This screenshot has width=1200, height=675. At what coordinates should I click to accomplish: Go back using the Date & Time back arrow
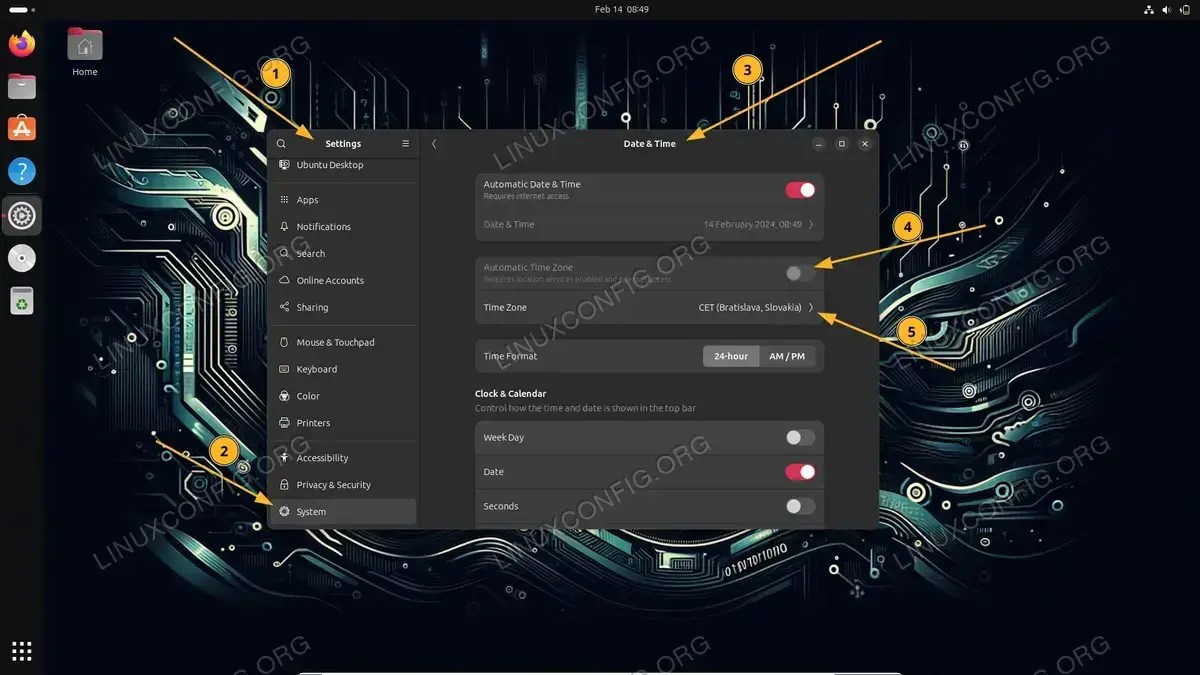click(x=434, y=143)
